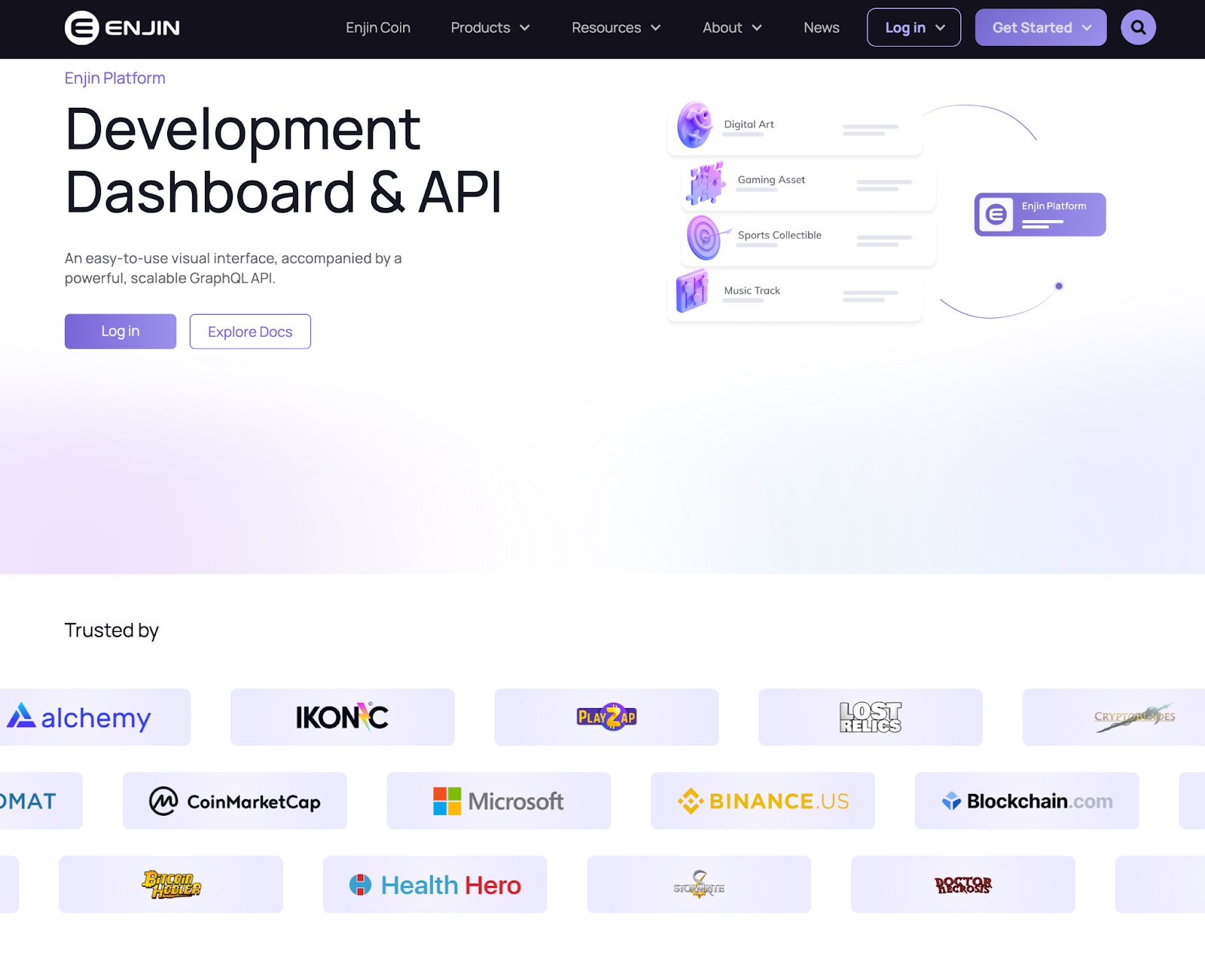Image resolution: width=1205 pixels, height=980 pixels.
Task: Open the alchemy partner logo
Action: click(x=79, y=717)
